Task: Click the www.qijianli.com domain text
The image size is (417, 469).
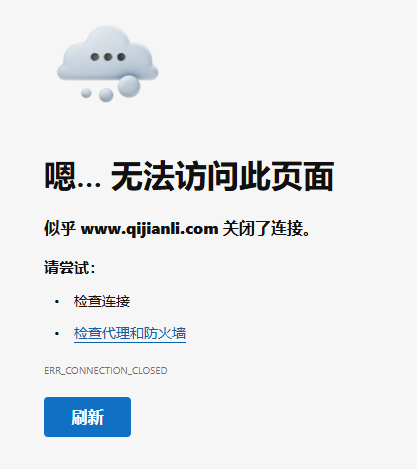Action: tap(150, 229)
